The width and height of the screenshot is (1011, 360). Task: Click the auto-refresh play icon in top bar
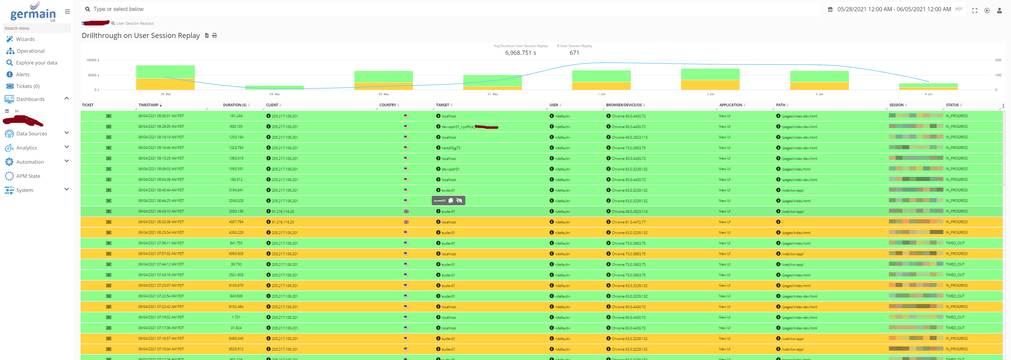coord(987,10)
